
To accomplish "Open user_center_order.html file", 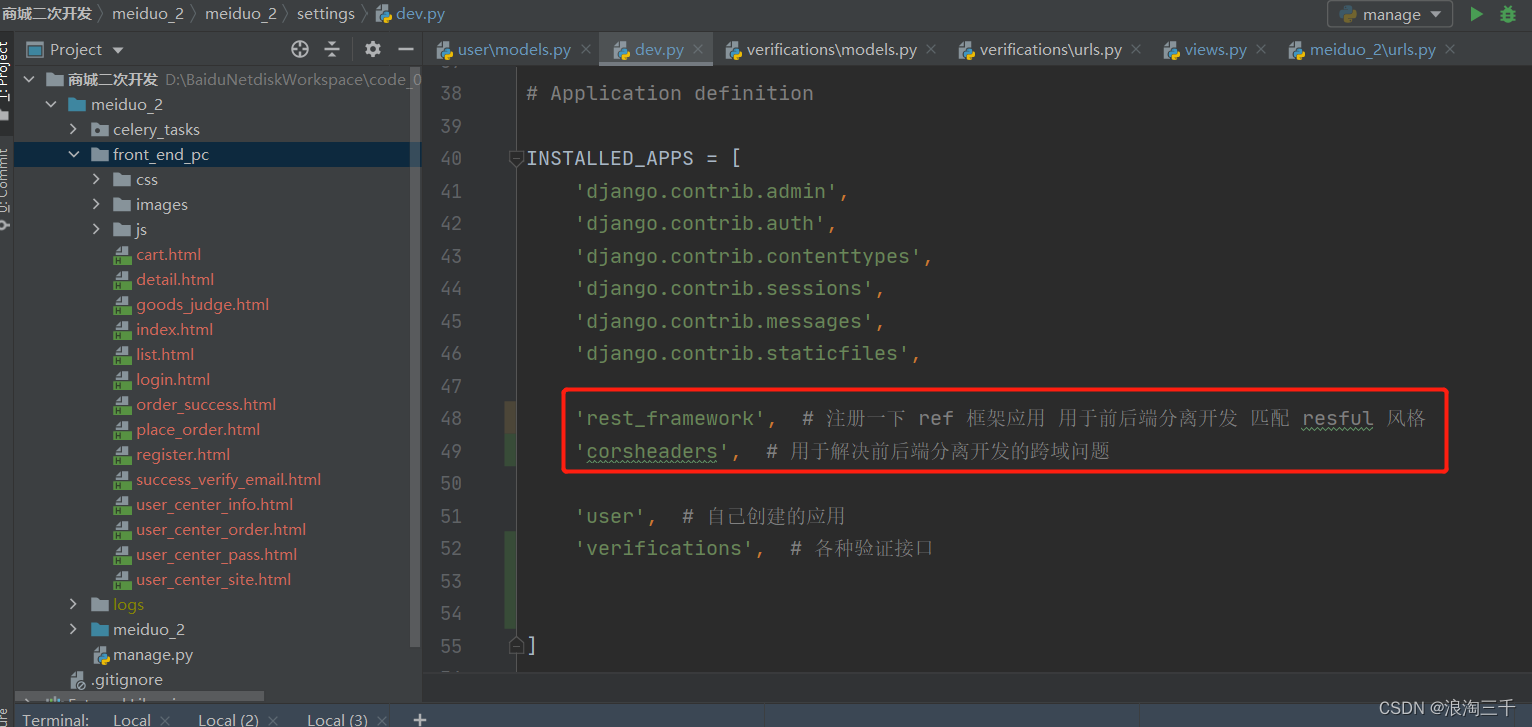I will (221, 529).
